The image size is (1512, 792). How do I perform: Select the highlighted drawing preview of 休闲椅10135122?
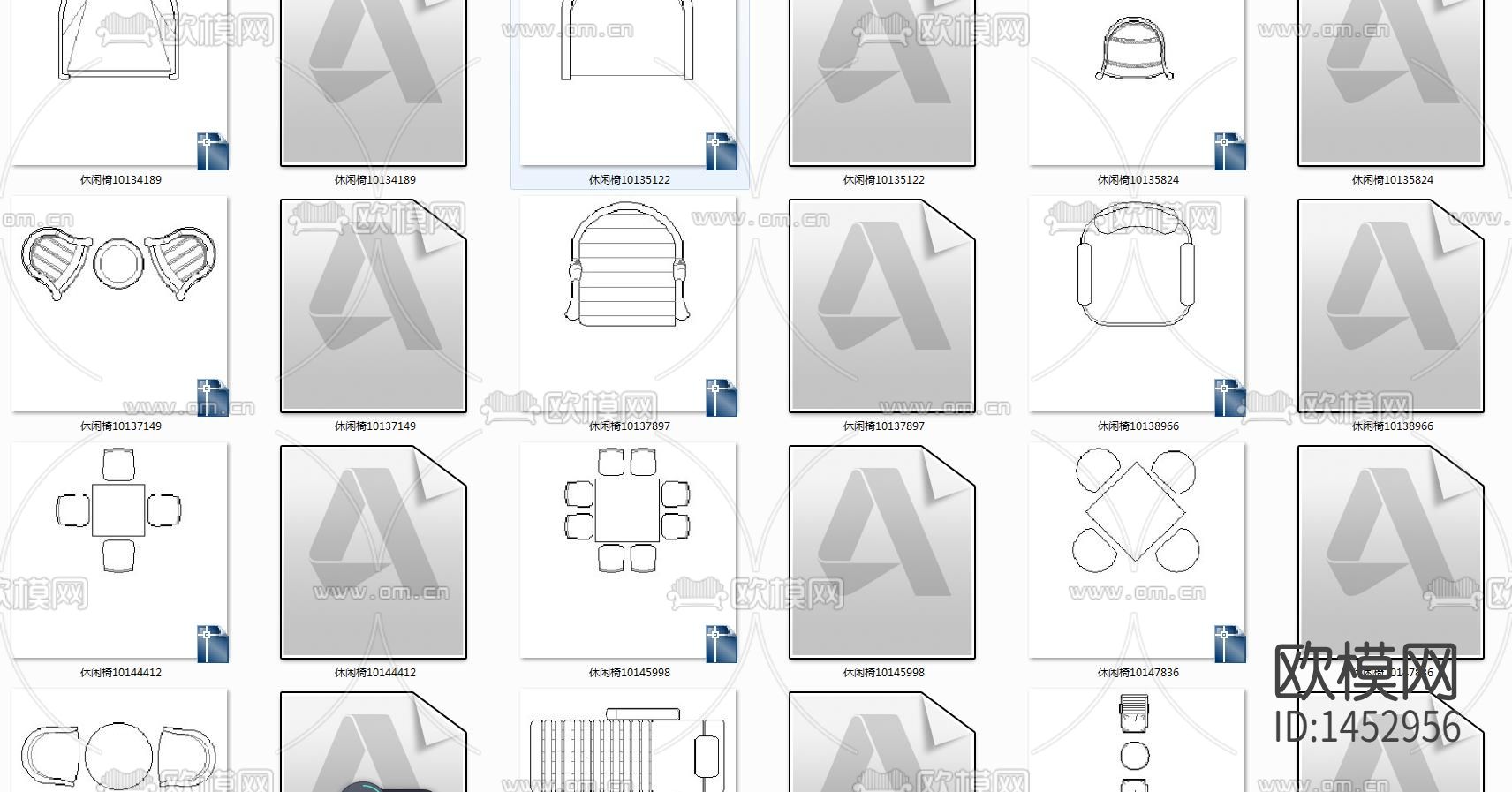629,83
